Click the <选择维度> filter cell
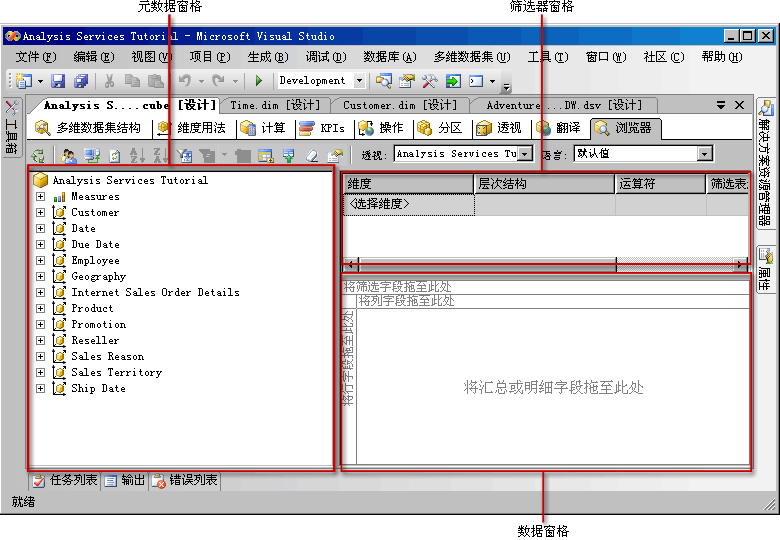780x540 pixels. [x=409, y=204]
